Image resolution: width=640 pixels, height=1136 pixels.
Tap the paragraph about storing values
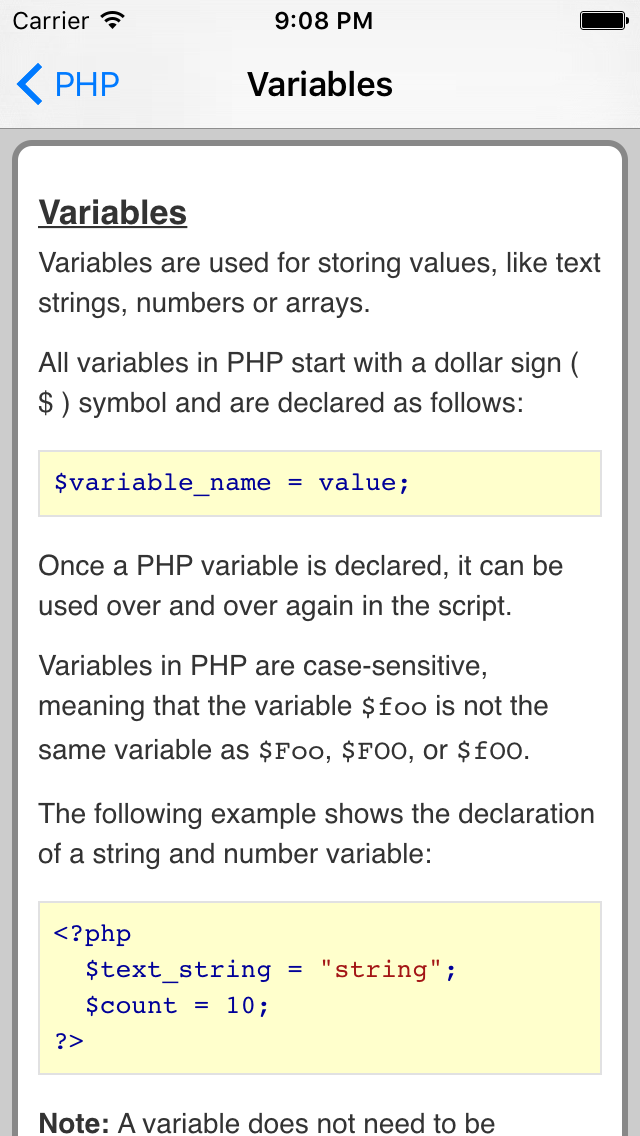click(320, 283)
